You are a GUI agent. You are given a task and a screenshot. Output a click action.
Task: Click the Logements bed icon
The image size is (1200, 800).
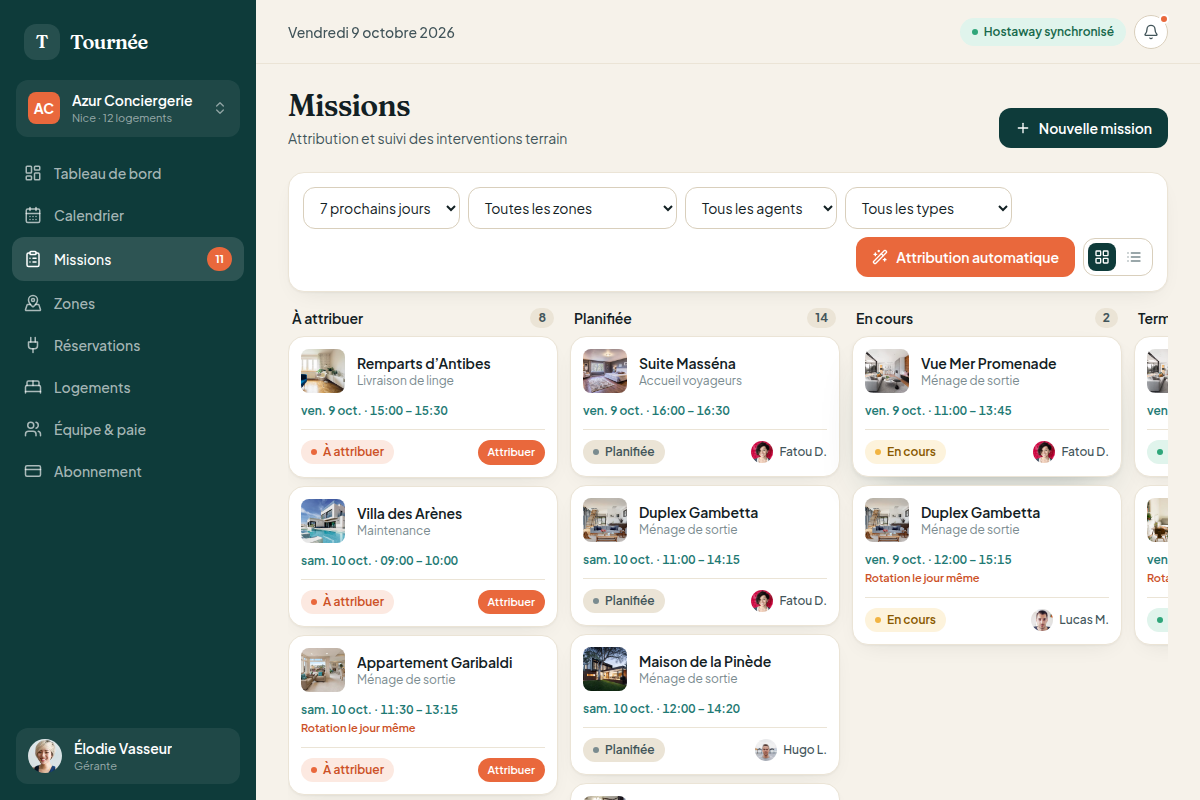tap(33, 387)
